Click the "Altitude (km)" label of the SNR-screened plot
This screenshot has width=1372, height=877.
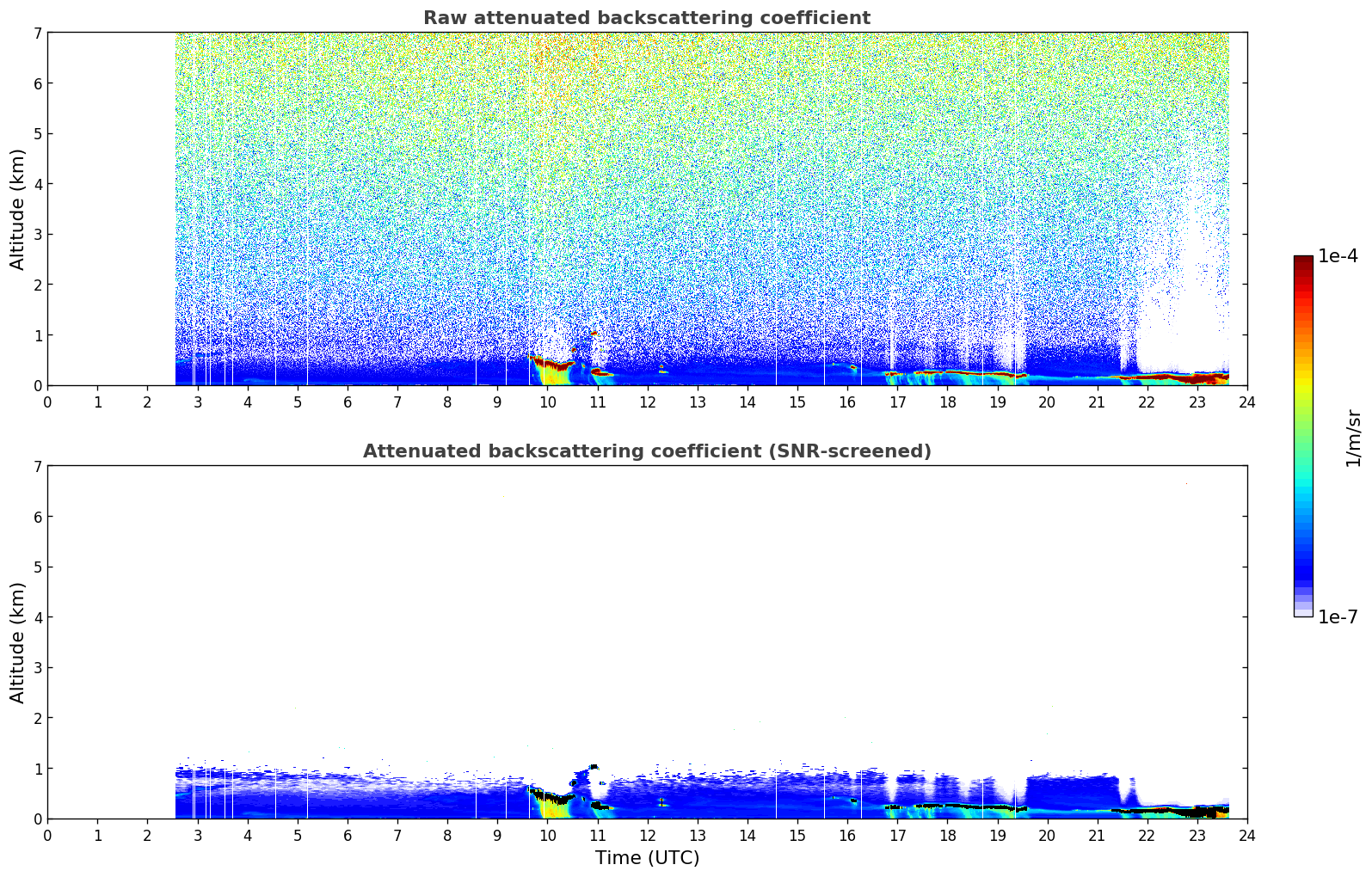click(18, 642)
